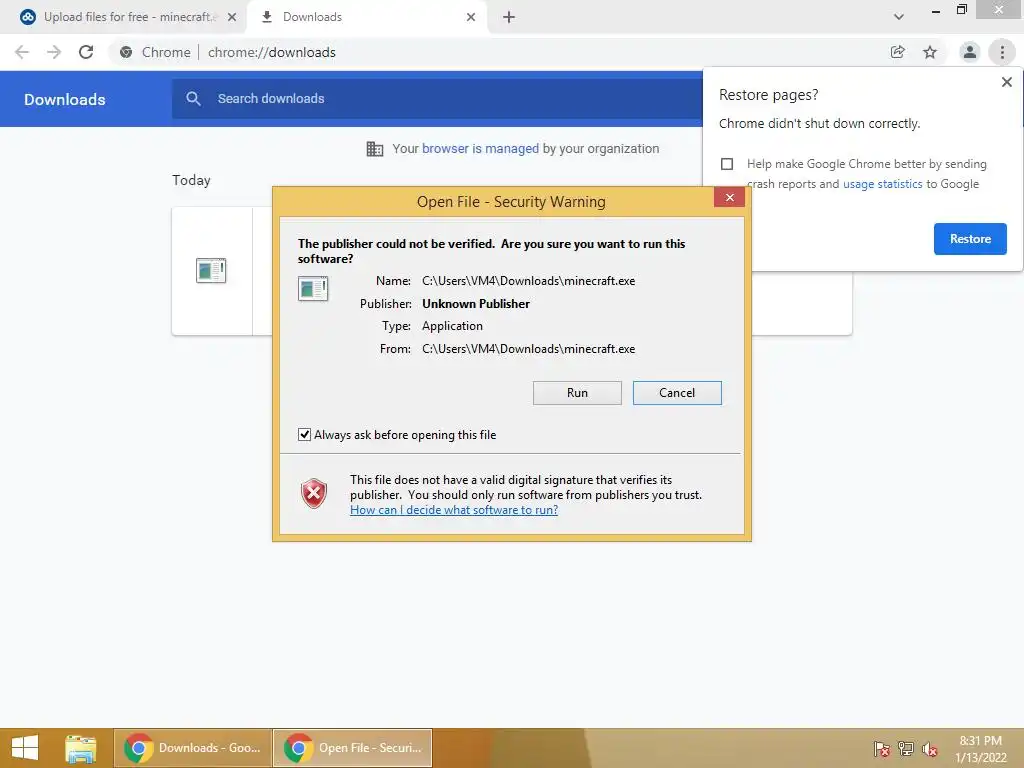Image resolution: width=1024 pixels, height=768 pixels.
Task: Click the Action Center flag tray icon
Action: [882, 749]
